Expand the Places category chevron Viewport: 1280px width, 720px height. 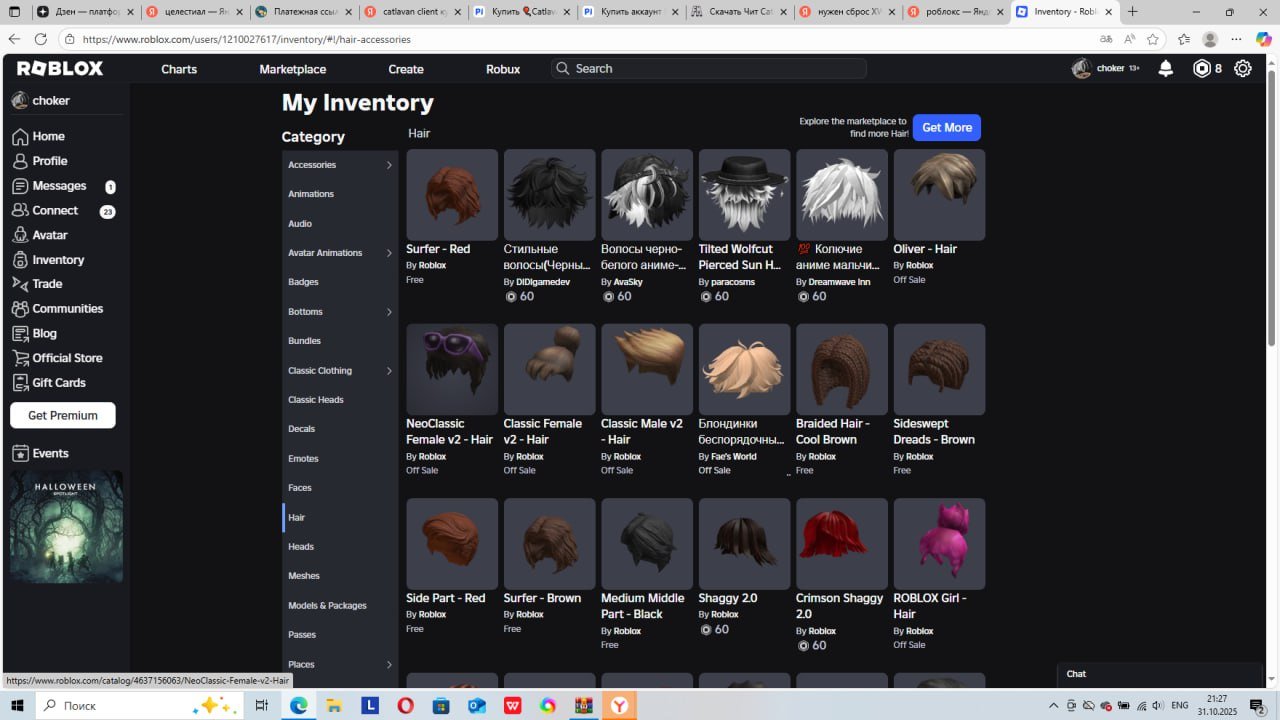tap(389, 665)
